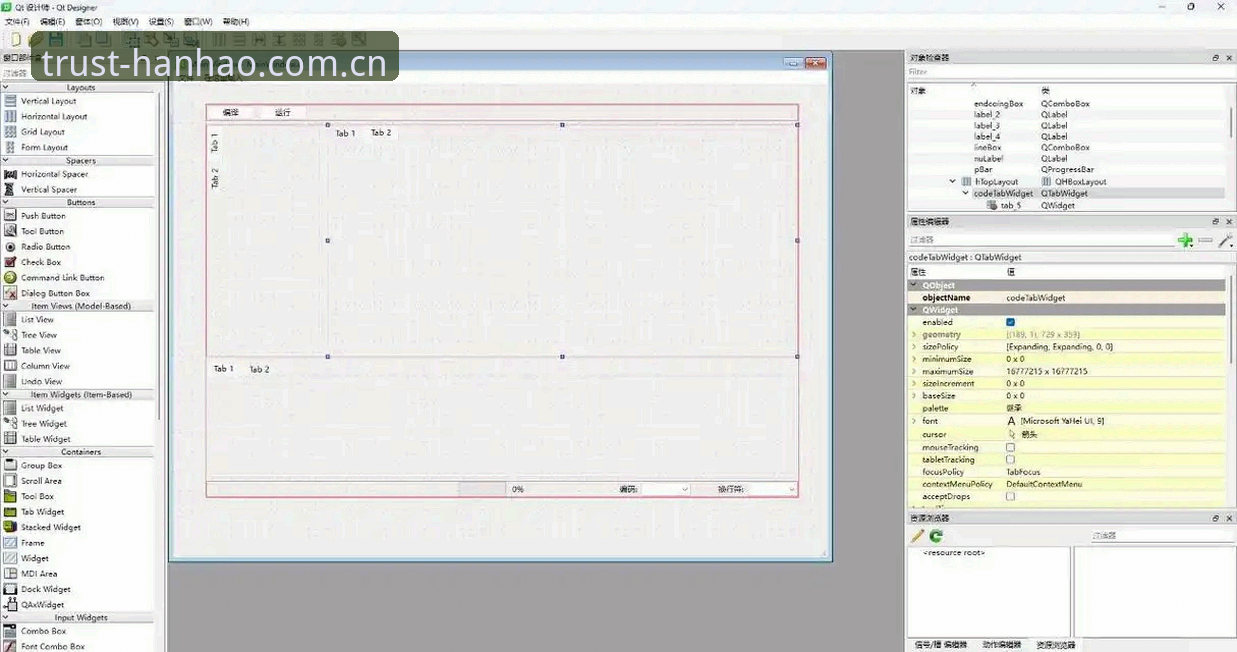The width and height of the screenshot is (1237, 652).
Task: Select the List View widget icon
Action: pos(11,320)
